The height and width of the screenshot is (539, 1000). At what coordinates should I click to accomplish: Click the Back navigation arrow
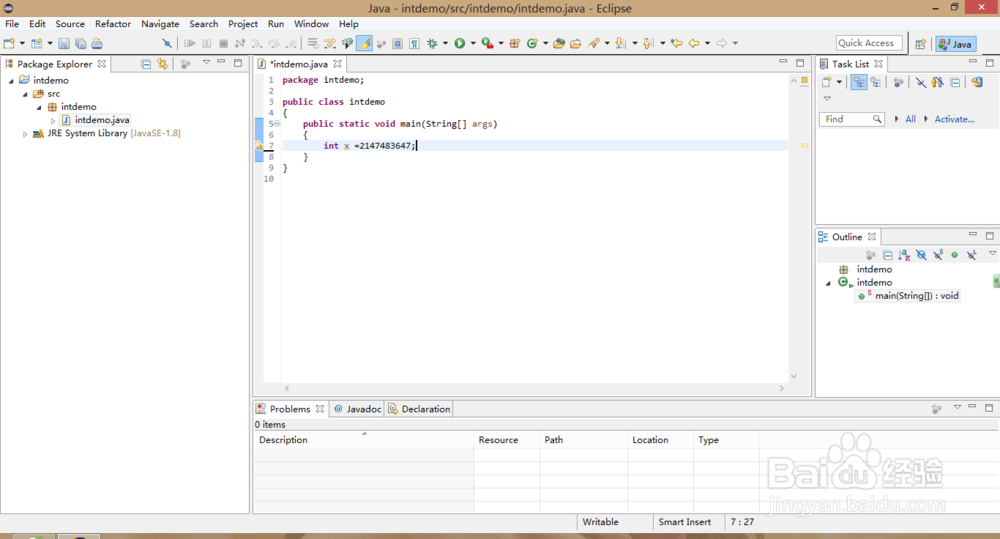[x=694, y=43]
